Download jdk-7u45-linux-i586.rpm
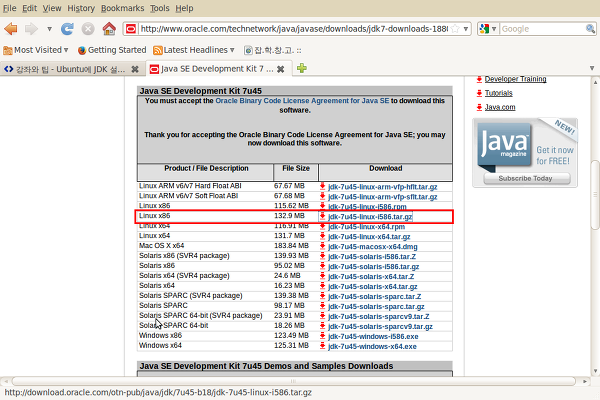Screen dimensions: 600x400 (x=367, y=207)
